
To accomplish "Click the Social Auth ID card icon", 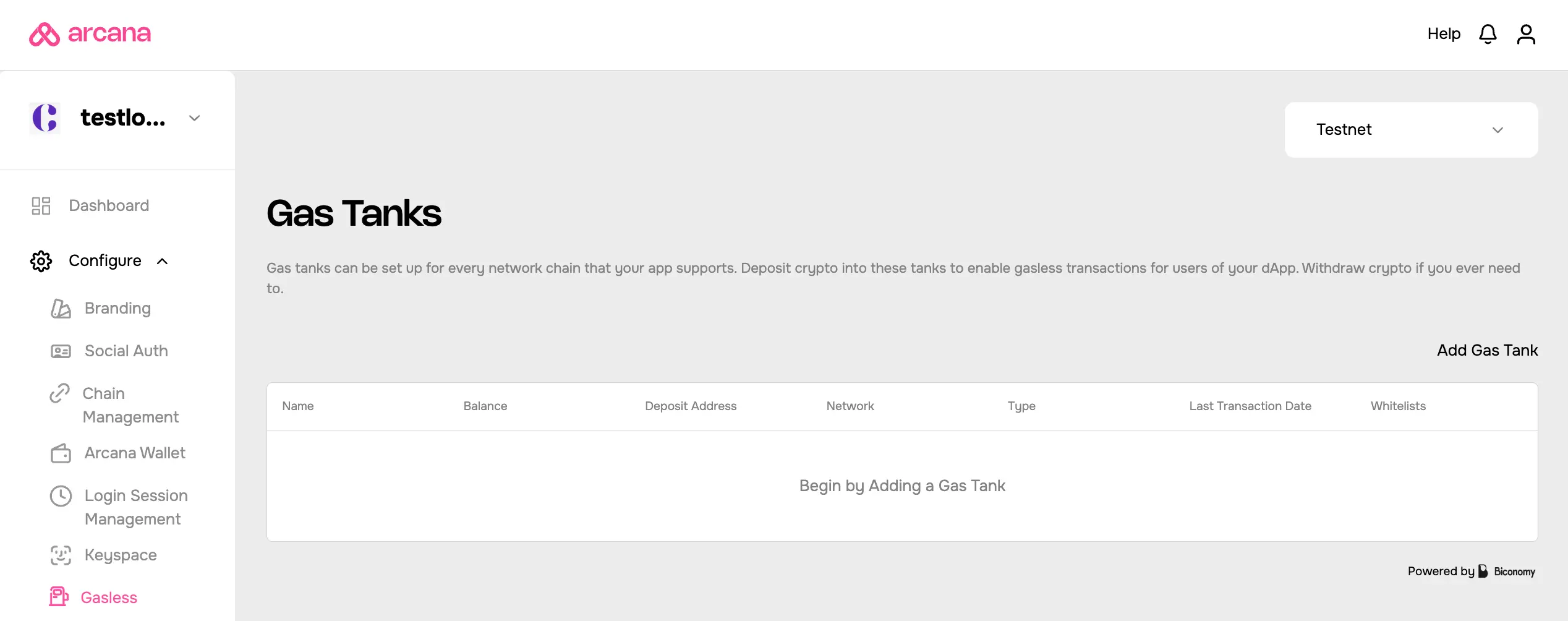I will tap(61, 351).
